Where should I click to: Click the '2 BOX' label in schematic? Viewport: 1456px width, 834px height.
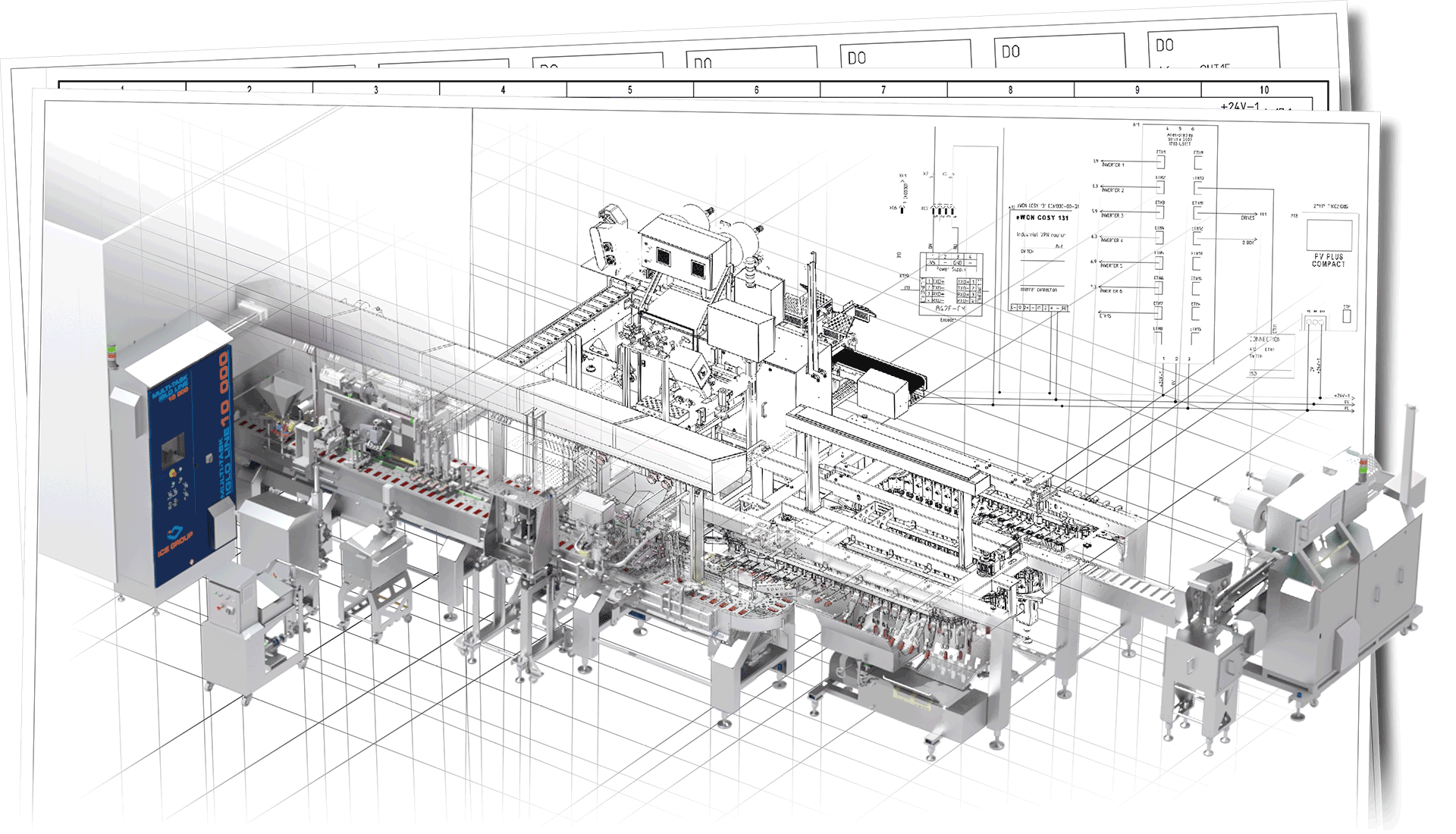1248,243
